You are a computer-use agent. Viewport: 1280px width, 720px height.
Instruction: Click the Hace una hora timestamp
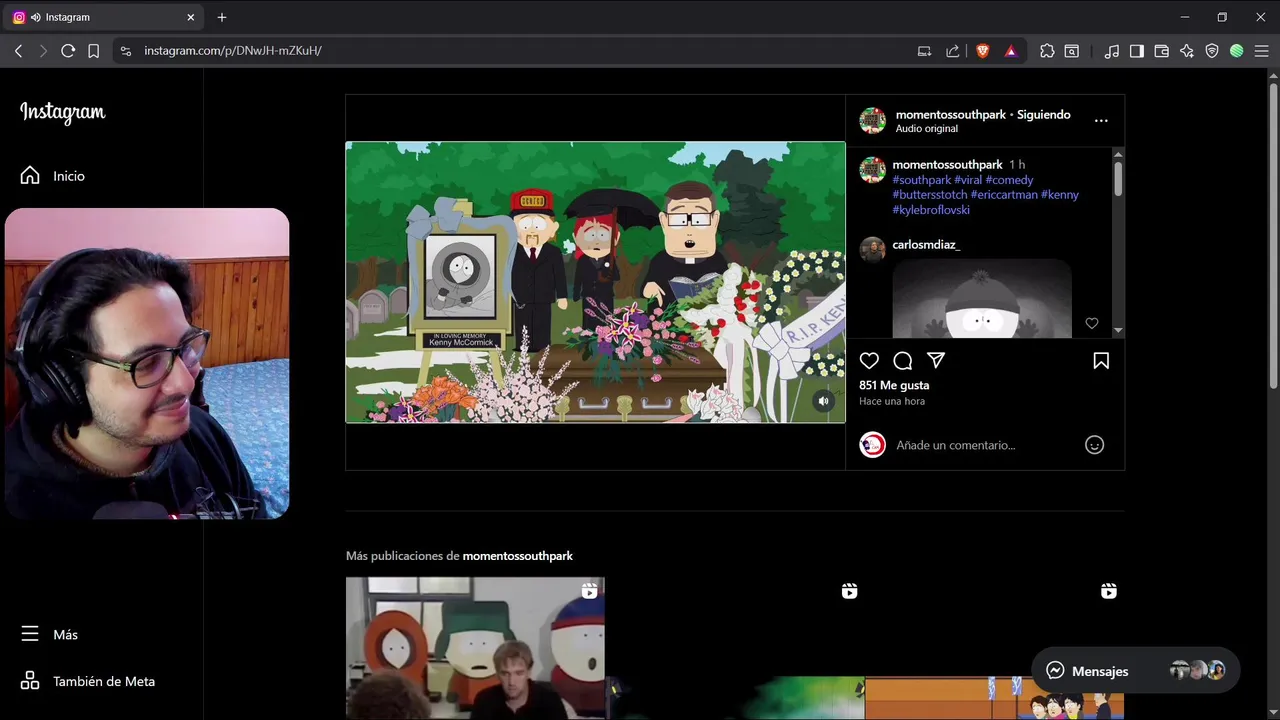pyautogui.click(x=892, y=401)
